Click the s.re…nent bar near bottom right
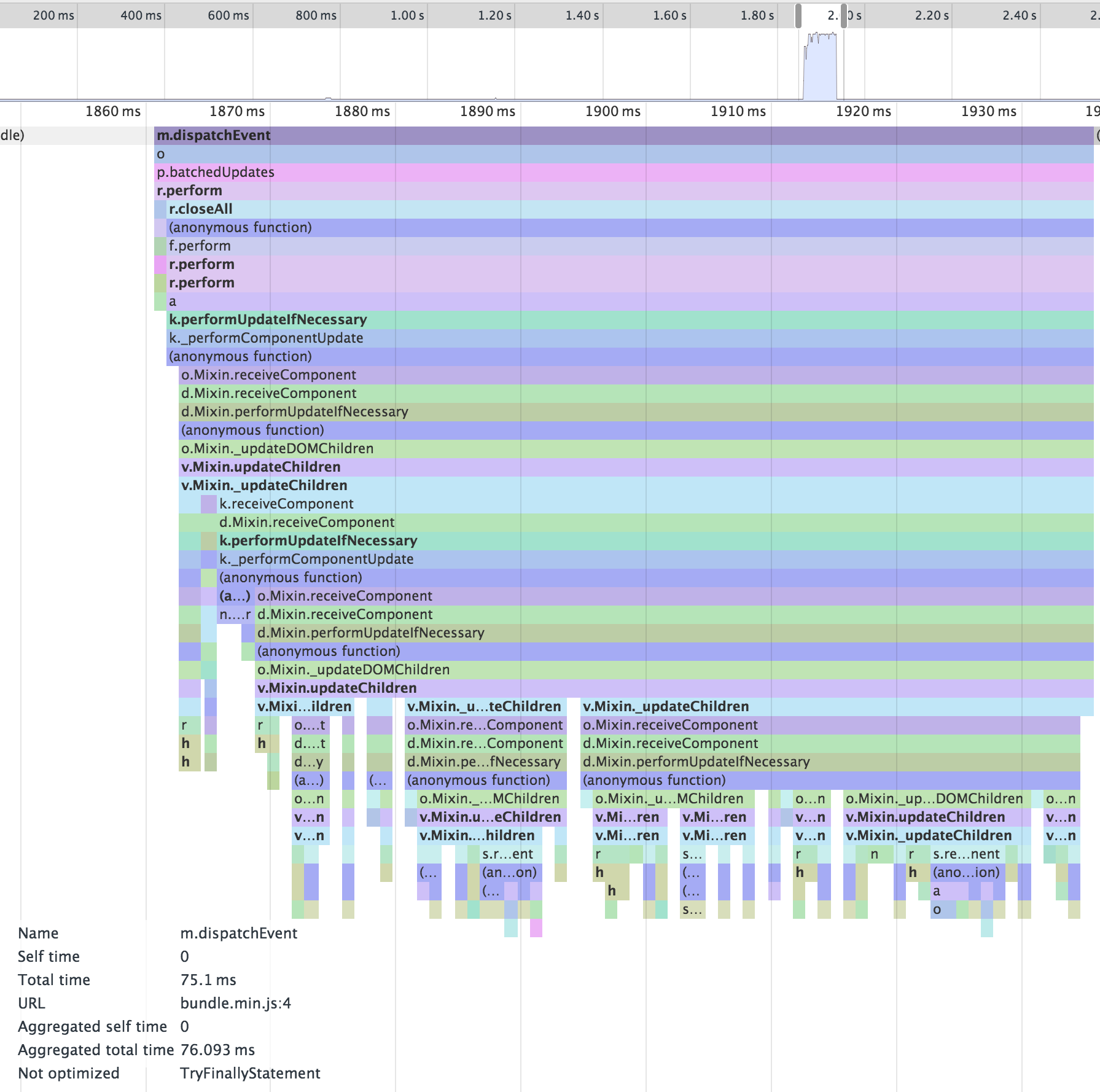 967,854
